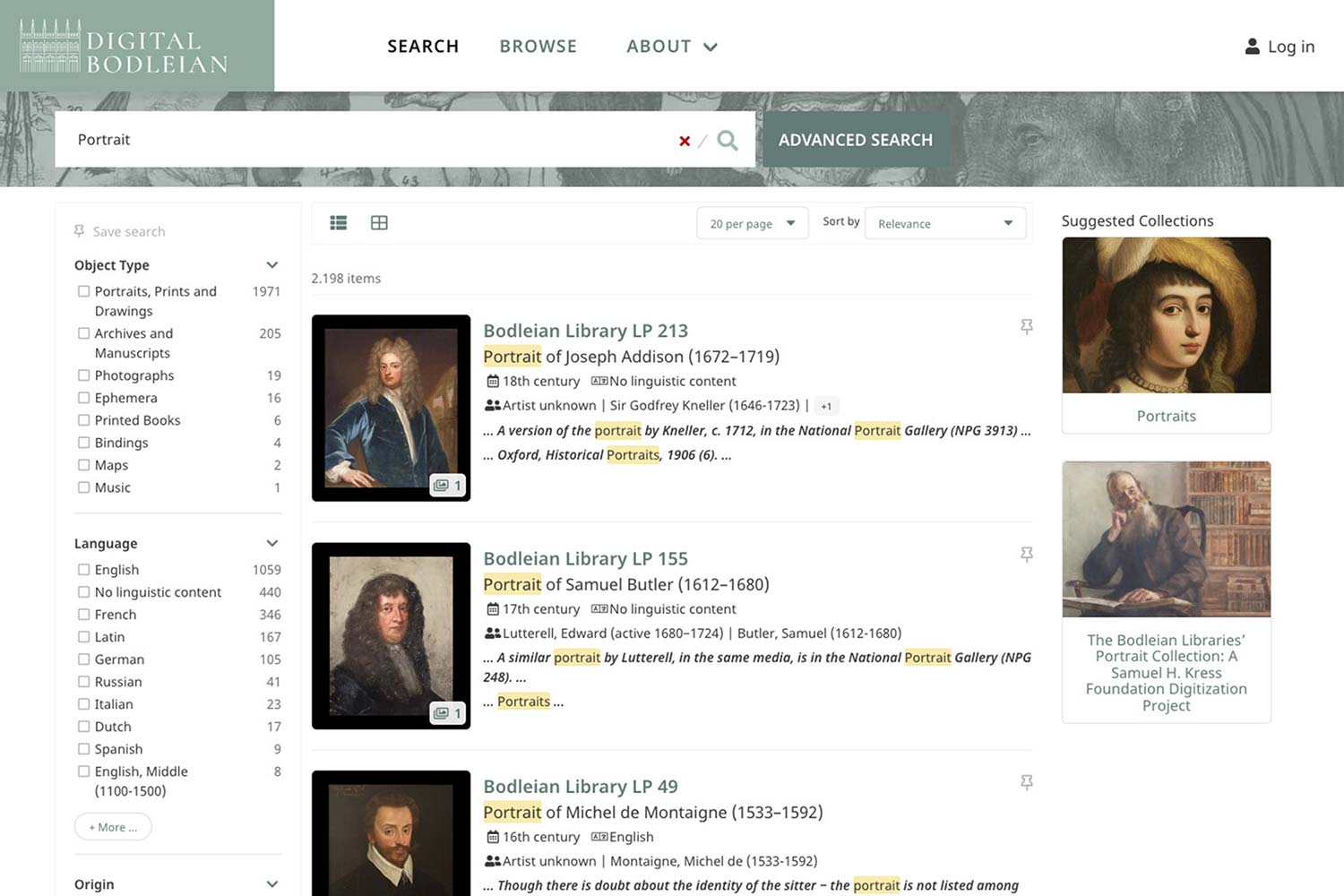
Task: Open the Sort by Relevance dropdown
Action: [944, 223]
